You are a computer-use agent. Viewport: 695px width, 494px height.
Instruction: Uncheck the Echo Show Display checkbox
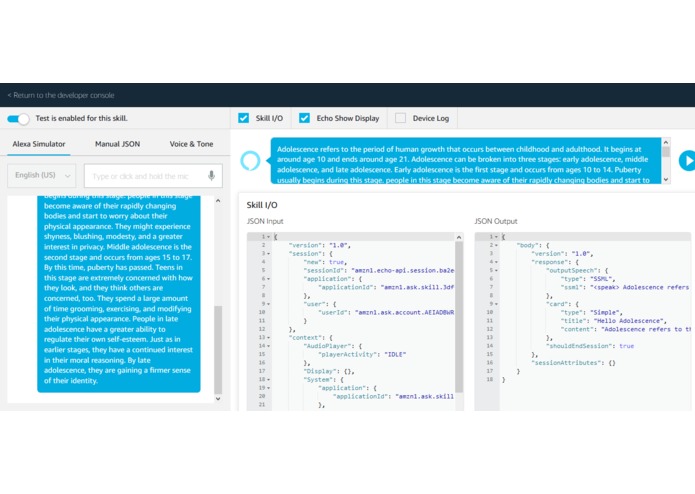304,118
